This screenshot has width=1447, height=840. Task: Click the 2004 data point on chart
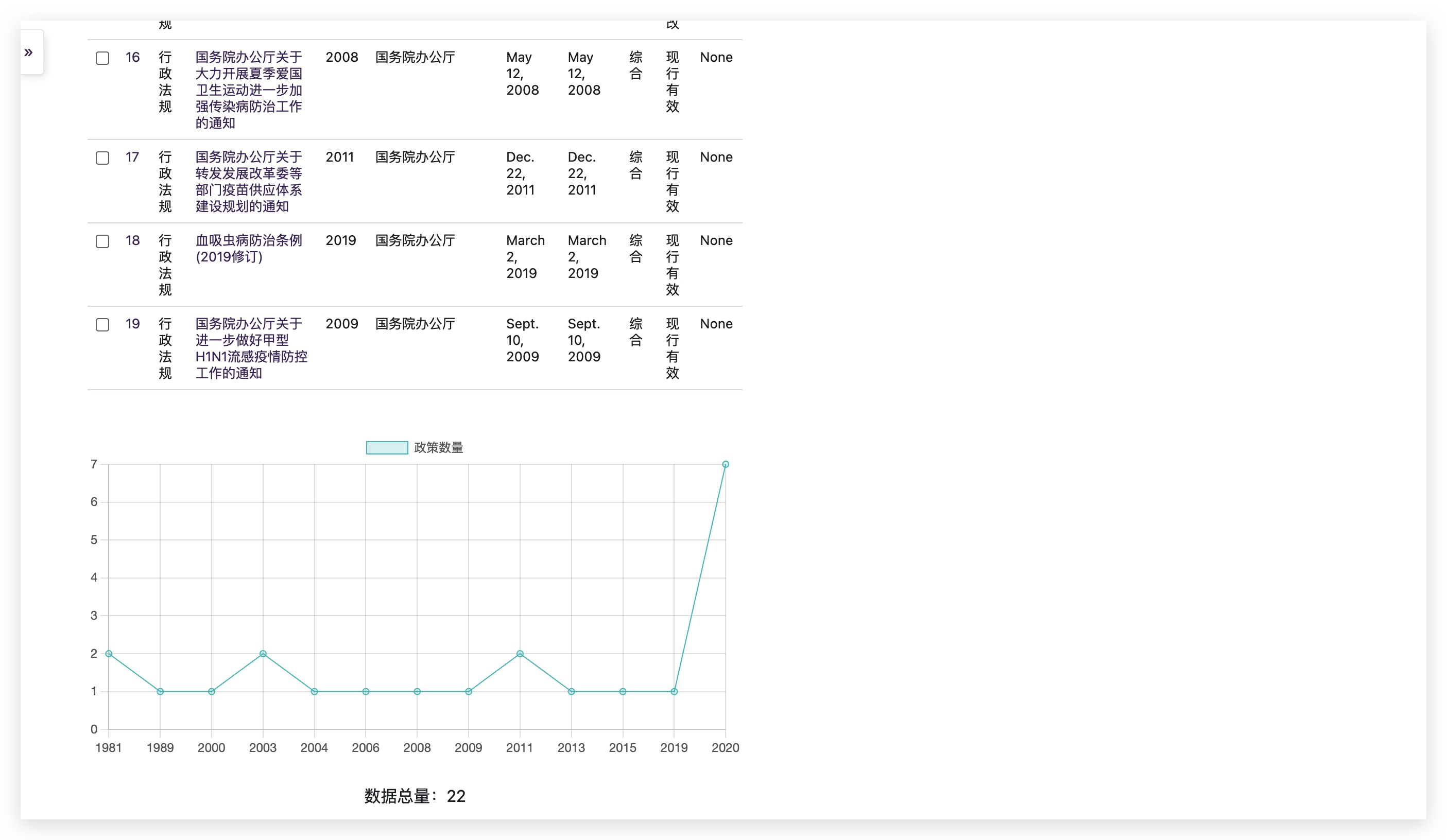click(314, 691)
